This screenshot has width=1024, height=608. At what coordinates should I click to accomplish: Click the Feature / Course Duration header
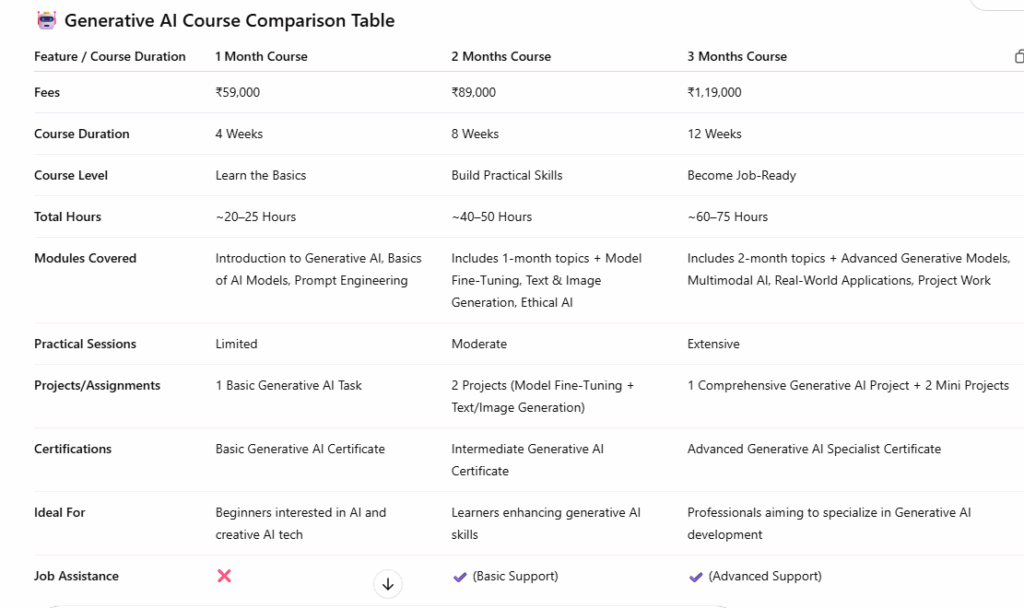[110, 57]
